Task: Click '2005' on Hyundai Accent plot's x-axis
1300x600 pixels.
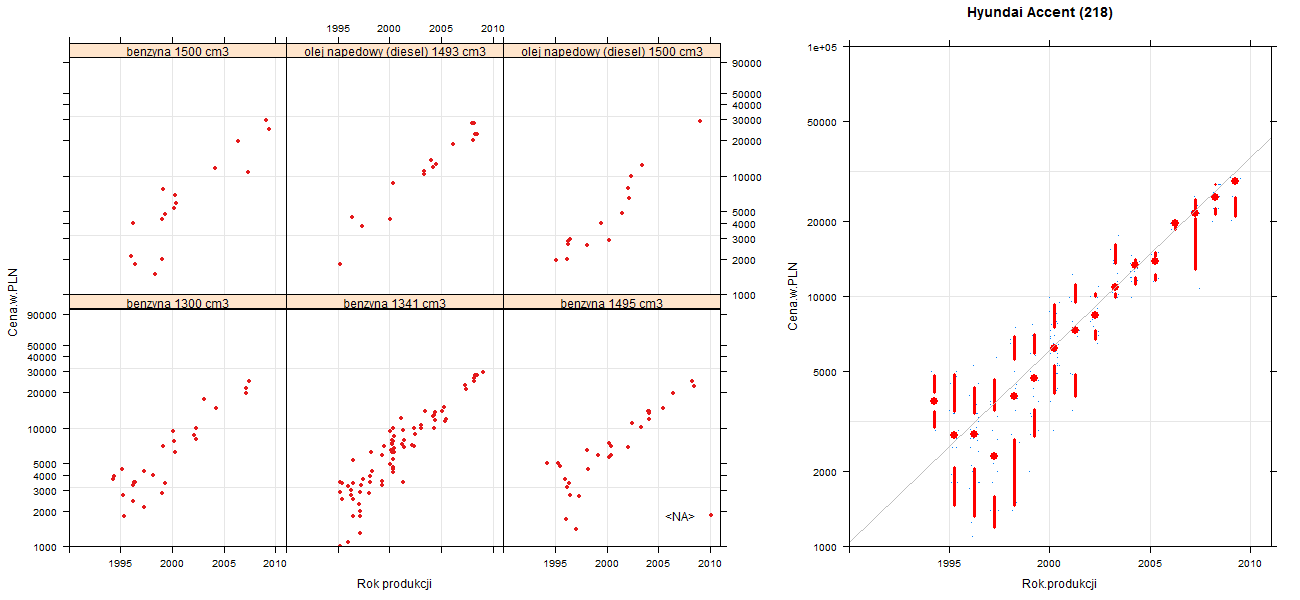Action: click(x=1150, y=564)
